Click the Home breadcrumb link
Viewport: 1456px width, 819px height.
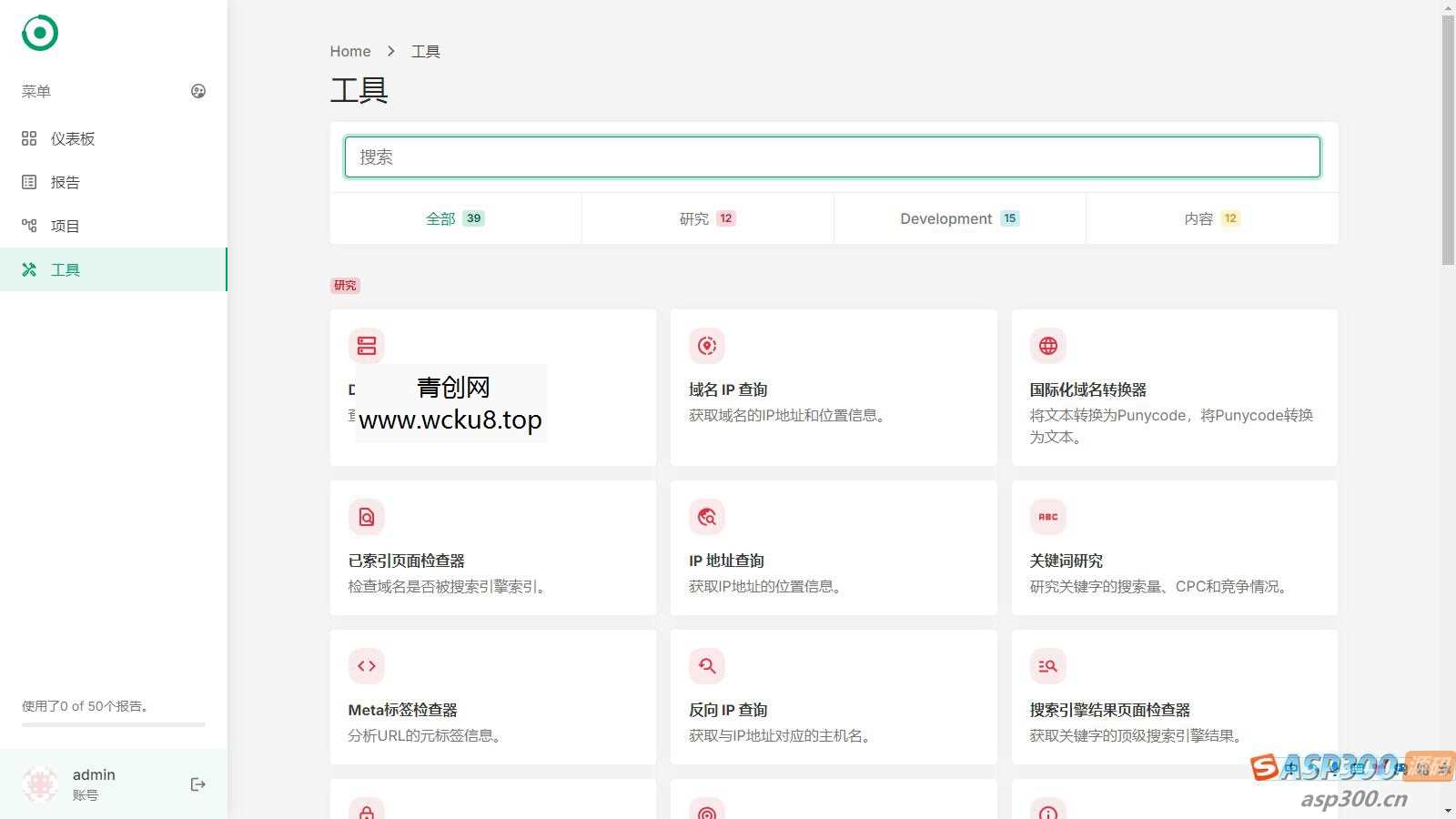(350, 51)
